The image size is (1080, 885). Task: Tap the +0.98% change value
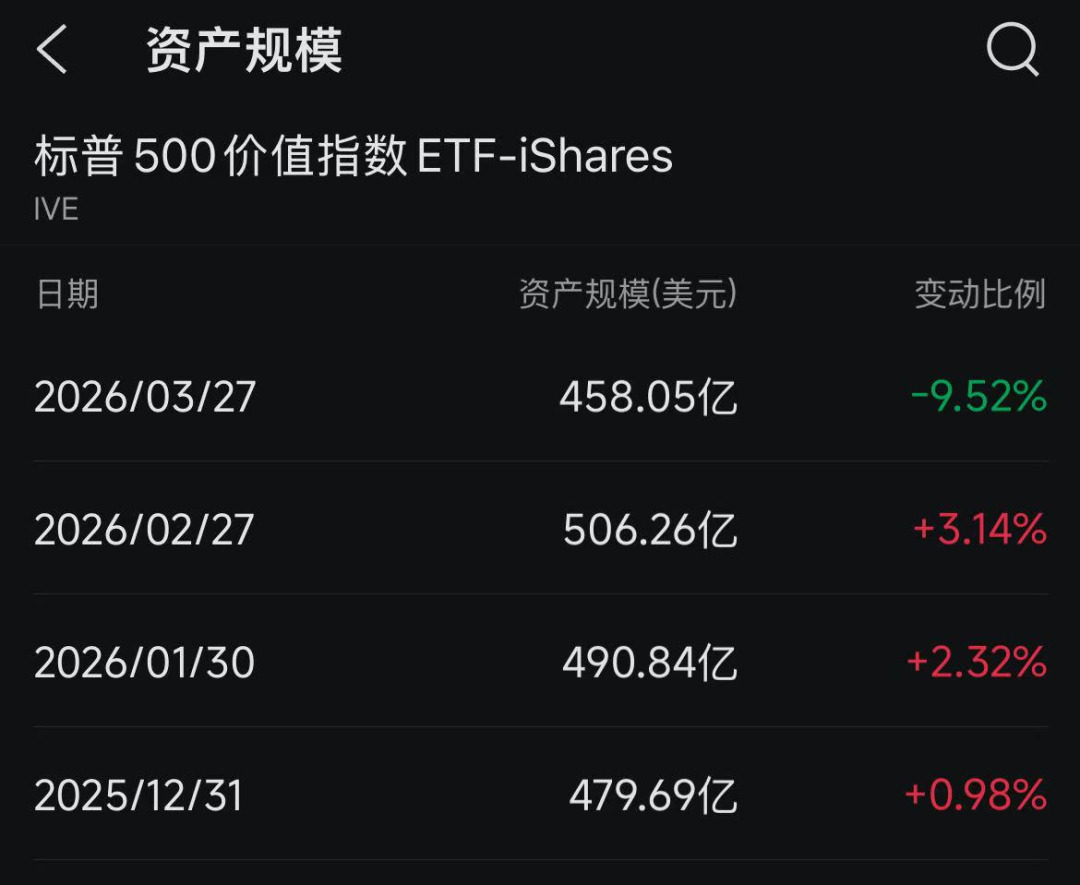click(975, 795)
